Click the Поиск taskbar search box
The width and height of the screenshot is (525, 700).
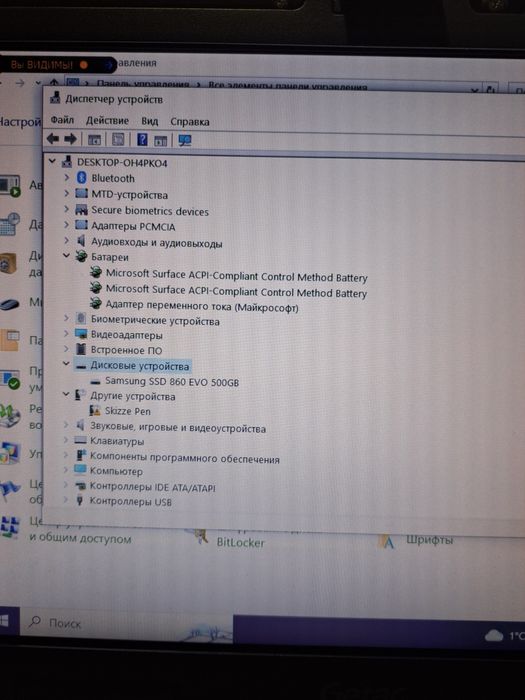tap(125, 623)
